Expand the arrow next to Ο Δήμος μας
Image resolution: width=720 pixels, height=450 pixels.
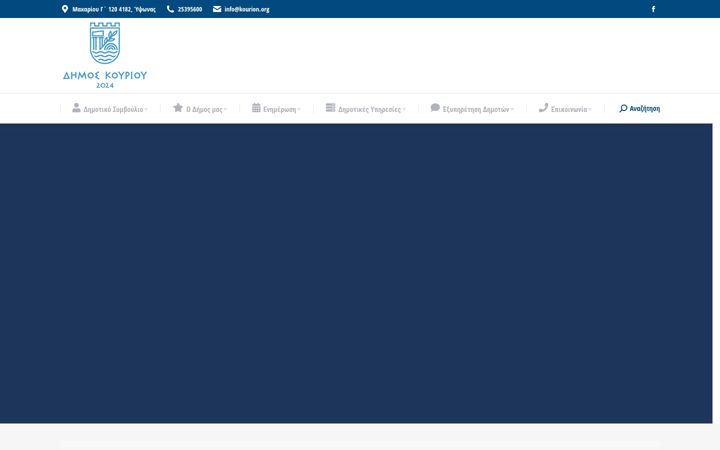[225, 110]
